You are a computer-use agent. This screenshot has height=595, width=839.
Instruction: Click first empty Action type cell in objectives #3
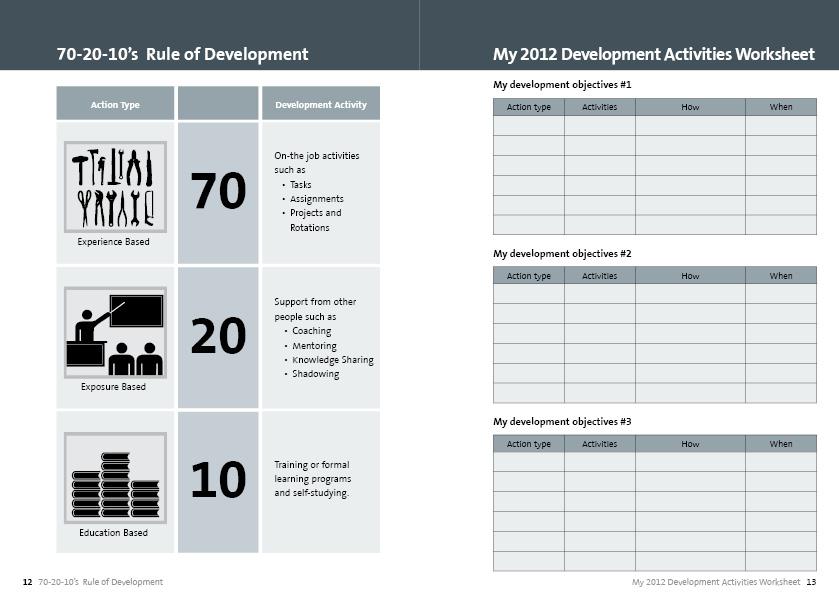pyautogui.click(x=528, y=463)
